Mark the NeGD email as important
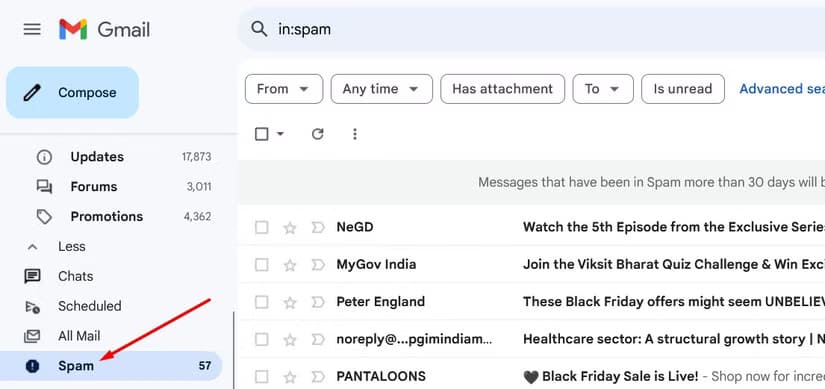This screenshot has width=825, height=389. click(x=318, y=227)
